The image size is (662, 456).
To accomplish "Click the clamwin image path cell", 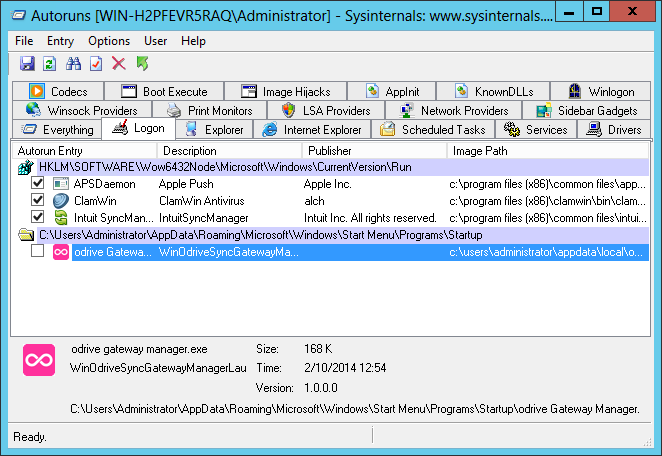I will coord(548,201).
